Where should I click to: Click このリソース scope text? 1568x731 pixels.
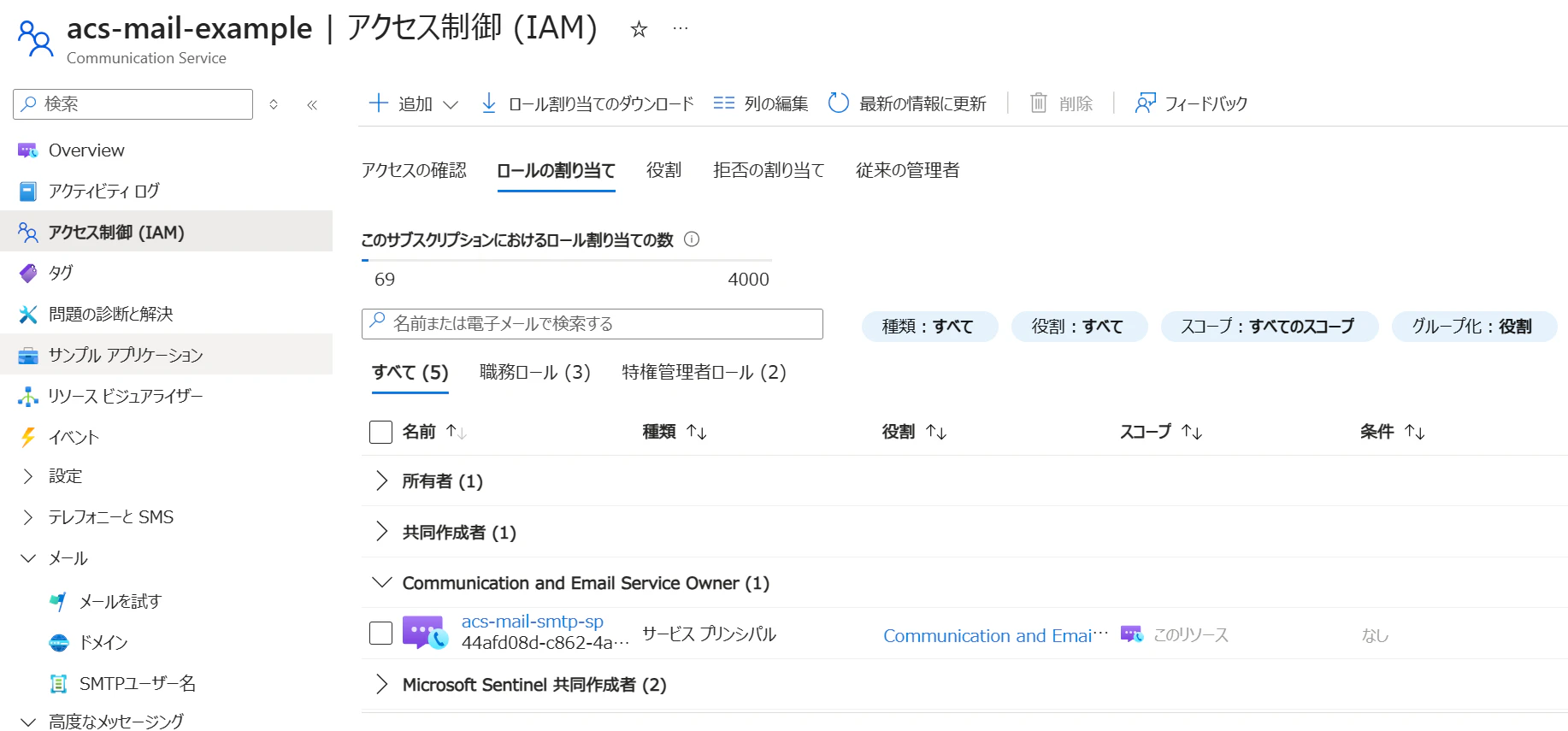1191,634
